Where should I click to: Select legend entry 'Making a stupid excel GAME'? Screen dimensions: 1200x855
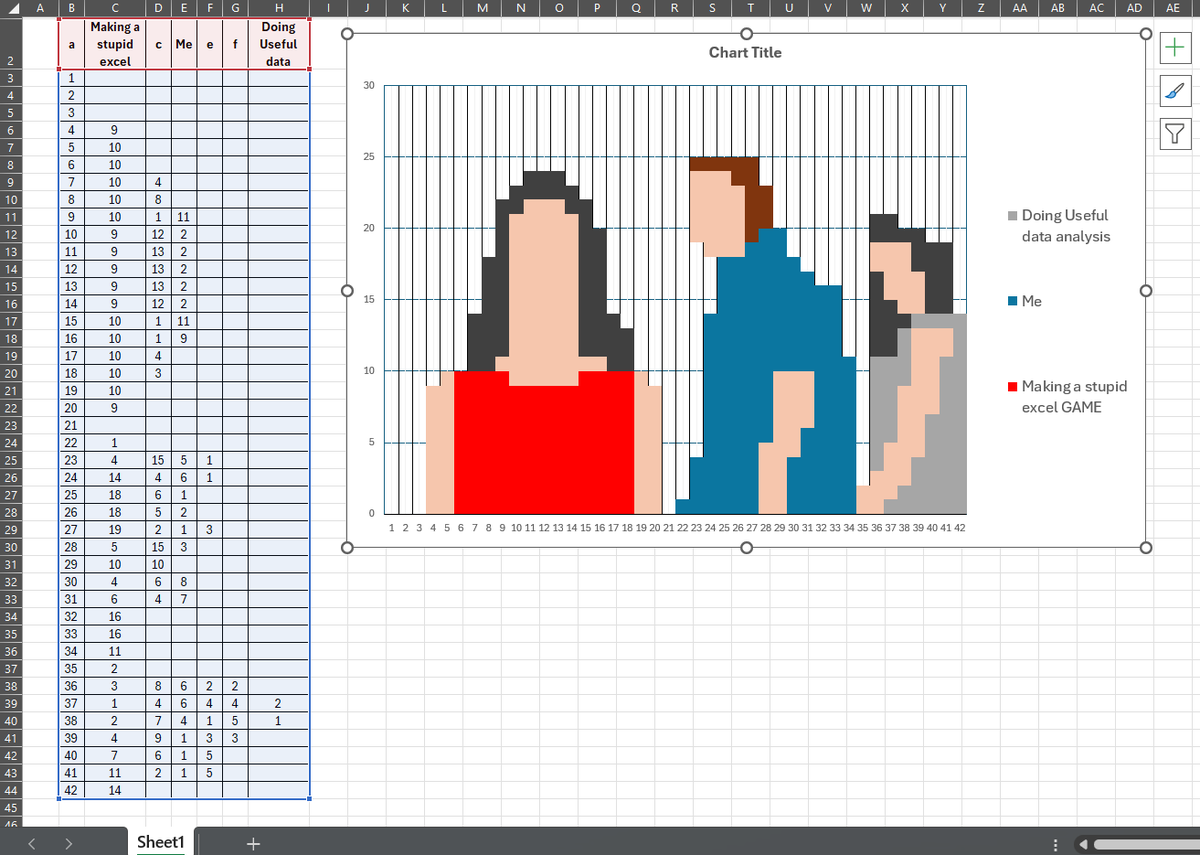point(1069,396)
